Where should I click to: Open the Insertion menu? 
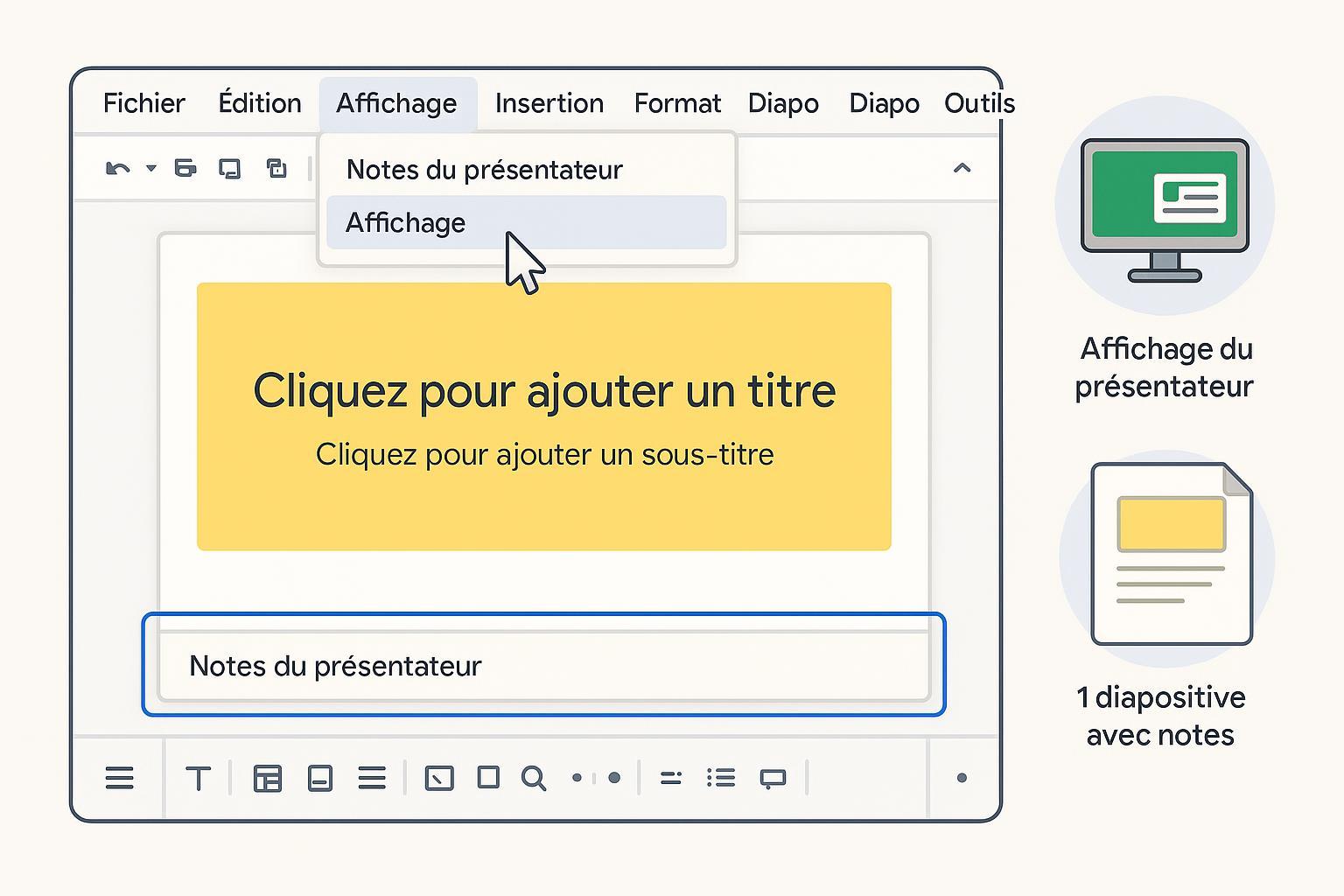(x=549, y=103)
